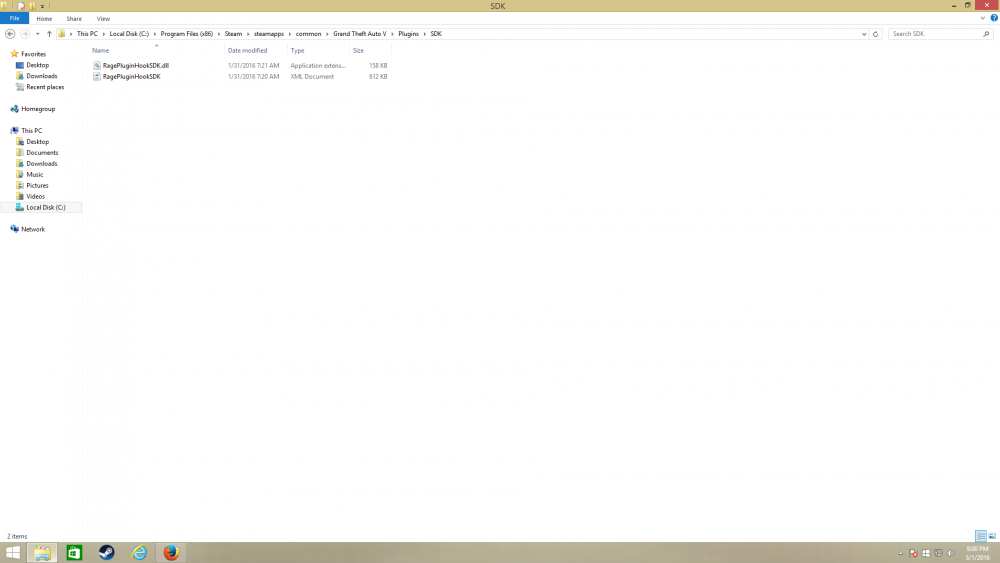Image resolution: width=1000 pixels, height=563 pixels.
Task: Click 'Local Disk (C:)' in the address path
Action: tap(129, 34)
